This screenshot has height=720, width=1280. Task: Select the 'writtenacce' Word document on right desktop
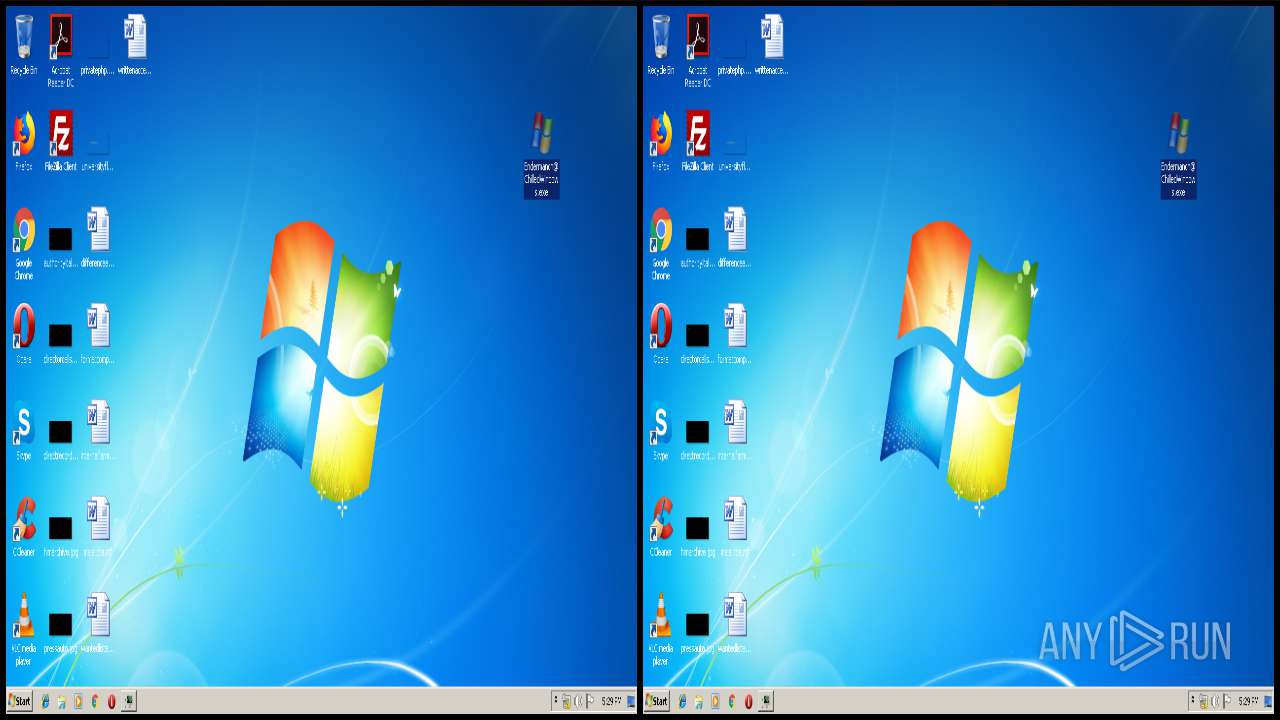click(772, 45)
